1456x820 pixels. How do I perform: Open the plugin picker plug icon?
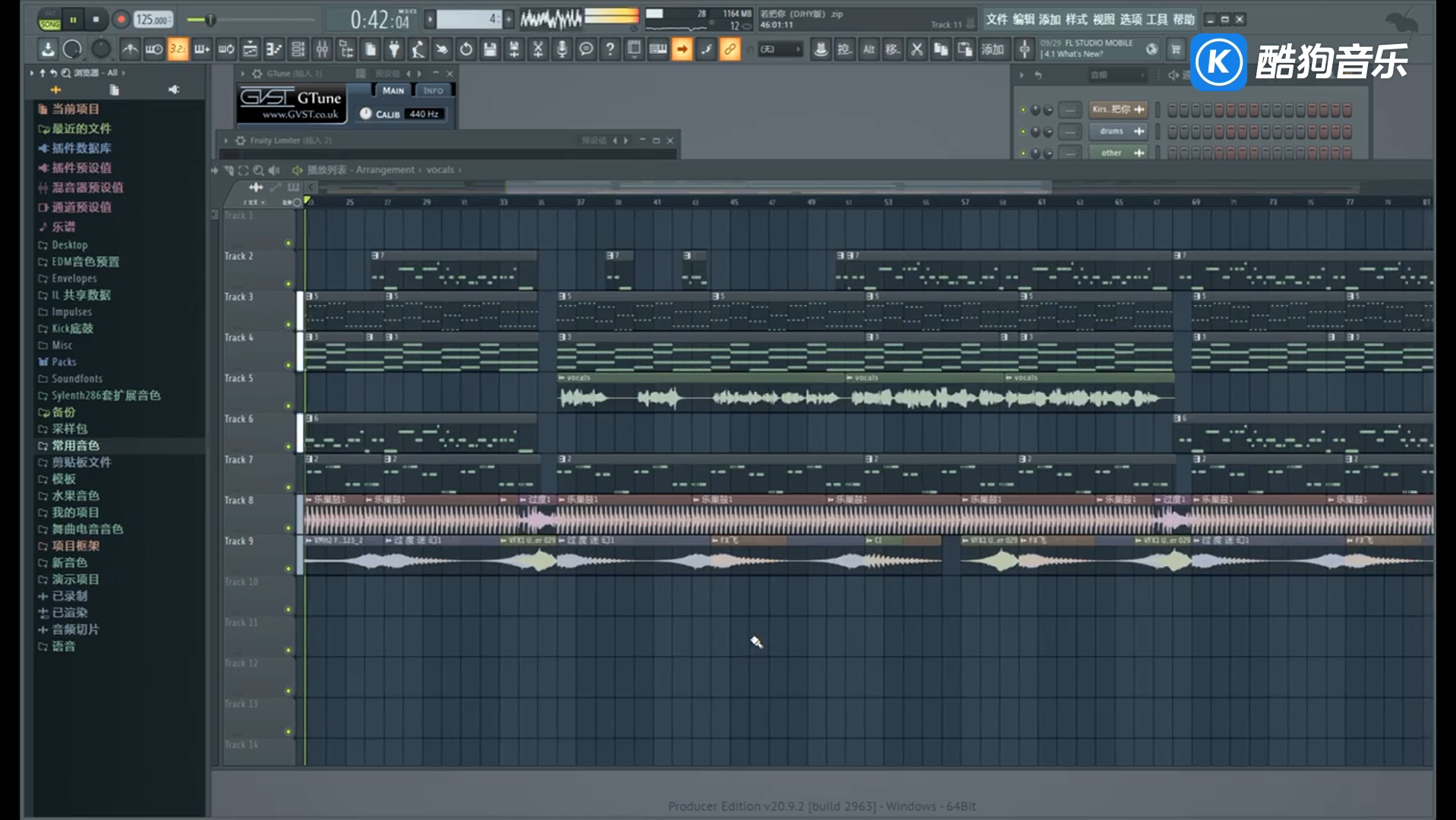coord(394,49)
